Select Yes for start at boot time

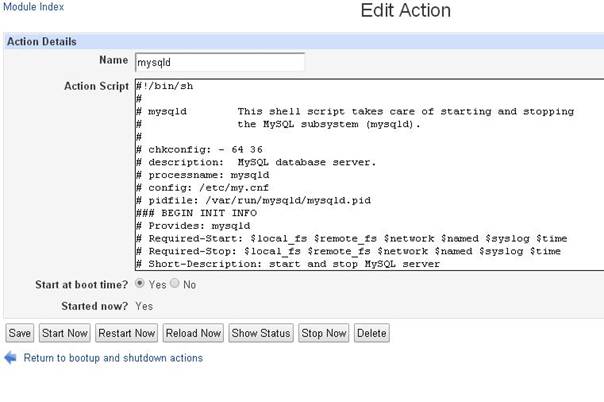tap(139, 283)
